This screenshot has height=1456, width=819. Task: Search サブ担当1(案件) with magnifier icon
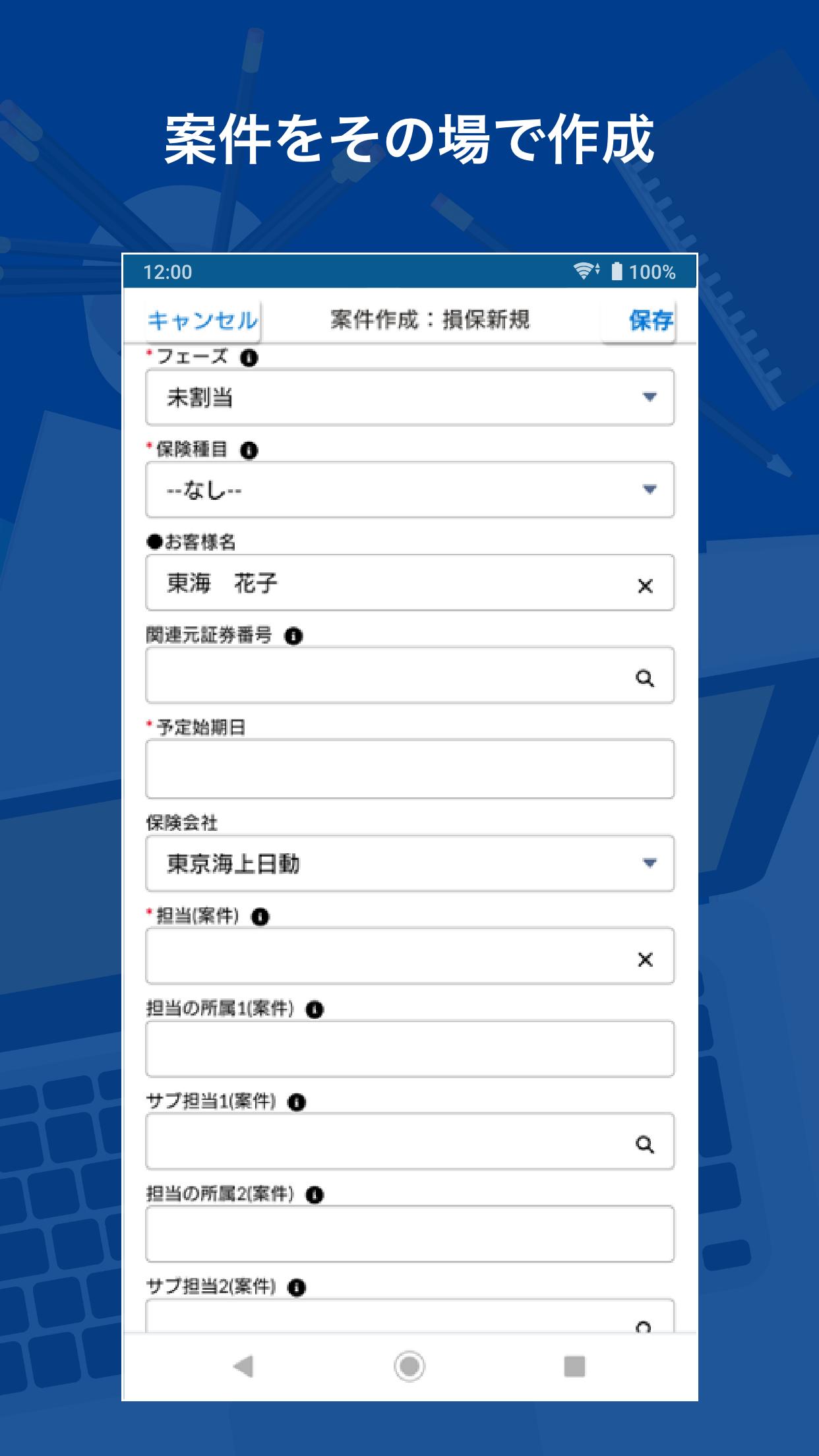(645, 1144)
